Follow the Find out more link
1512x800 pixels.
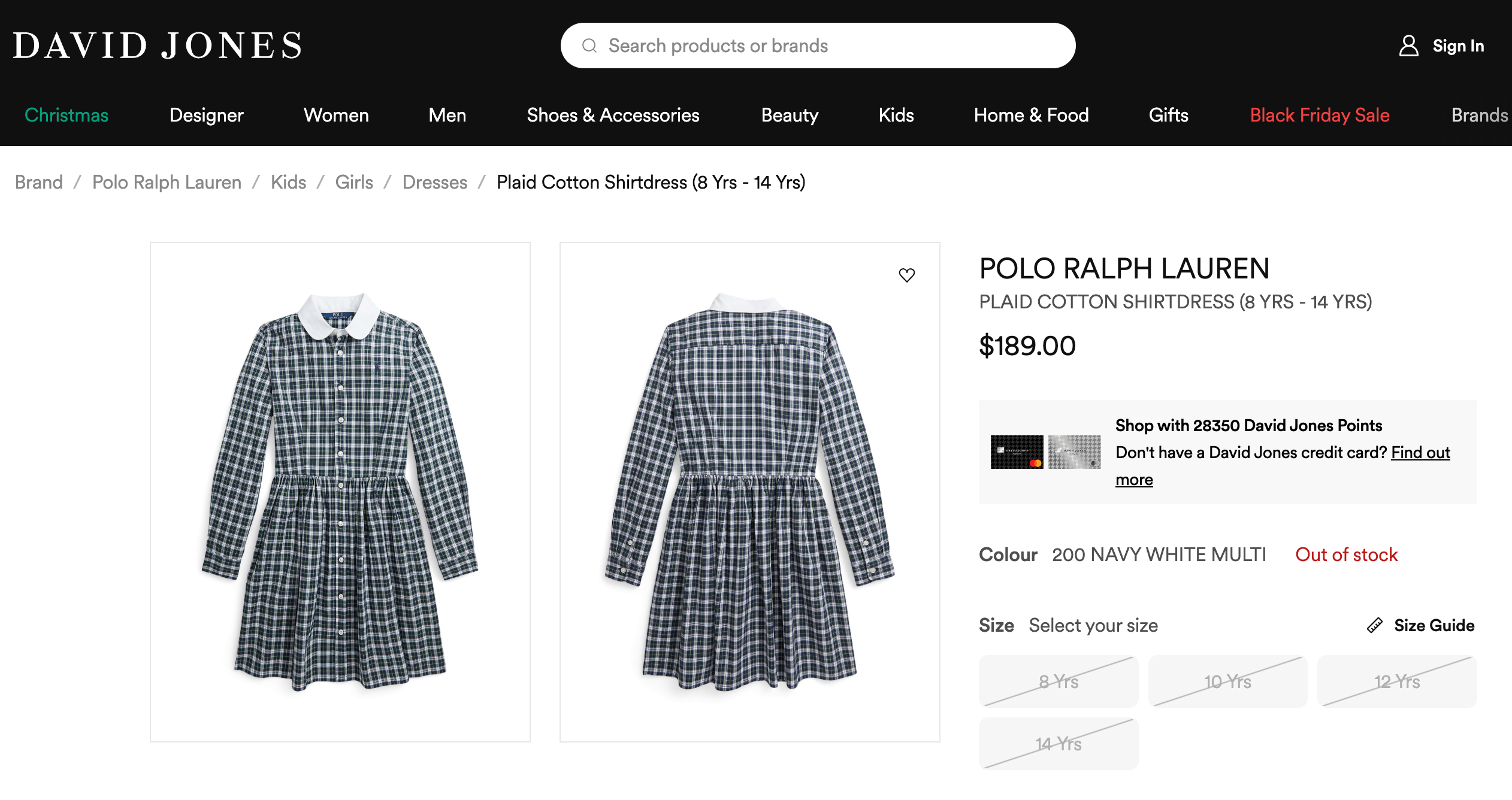[1420, 453]
